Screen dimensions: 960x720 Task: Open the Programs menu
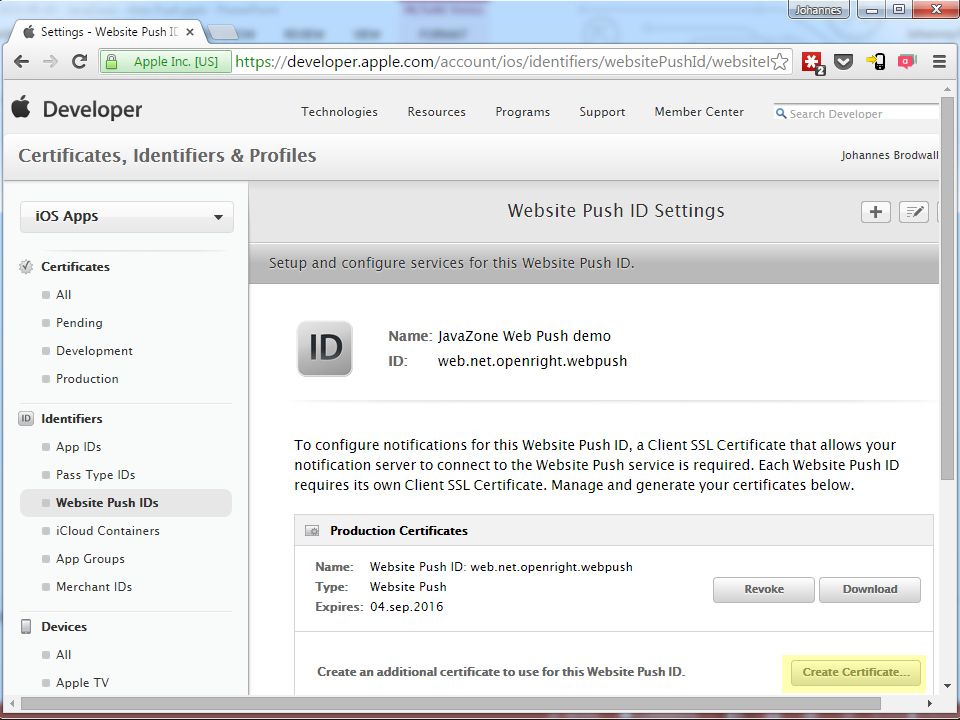(522, 112)
